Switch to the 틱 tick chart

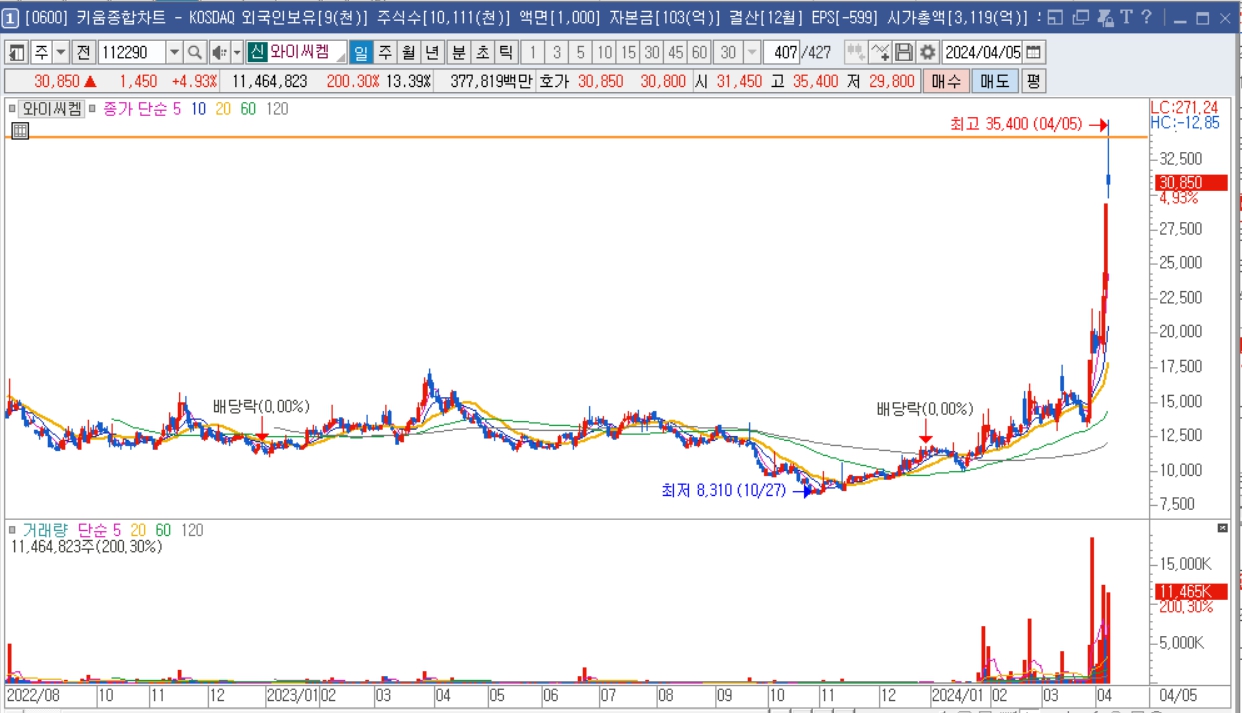coord(506,53)
